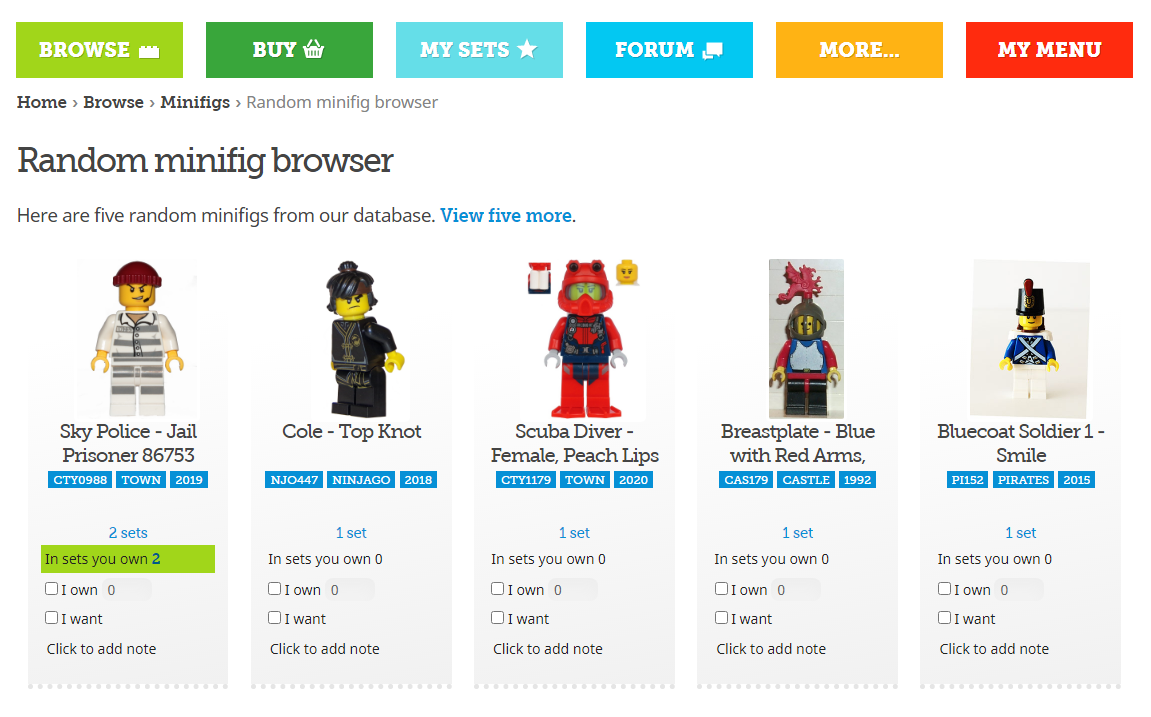The height and width of the screenshot is (717, 1151).
Task: Expand the MORE... menu
Action: pos(859,50)
